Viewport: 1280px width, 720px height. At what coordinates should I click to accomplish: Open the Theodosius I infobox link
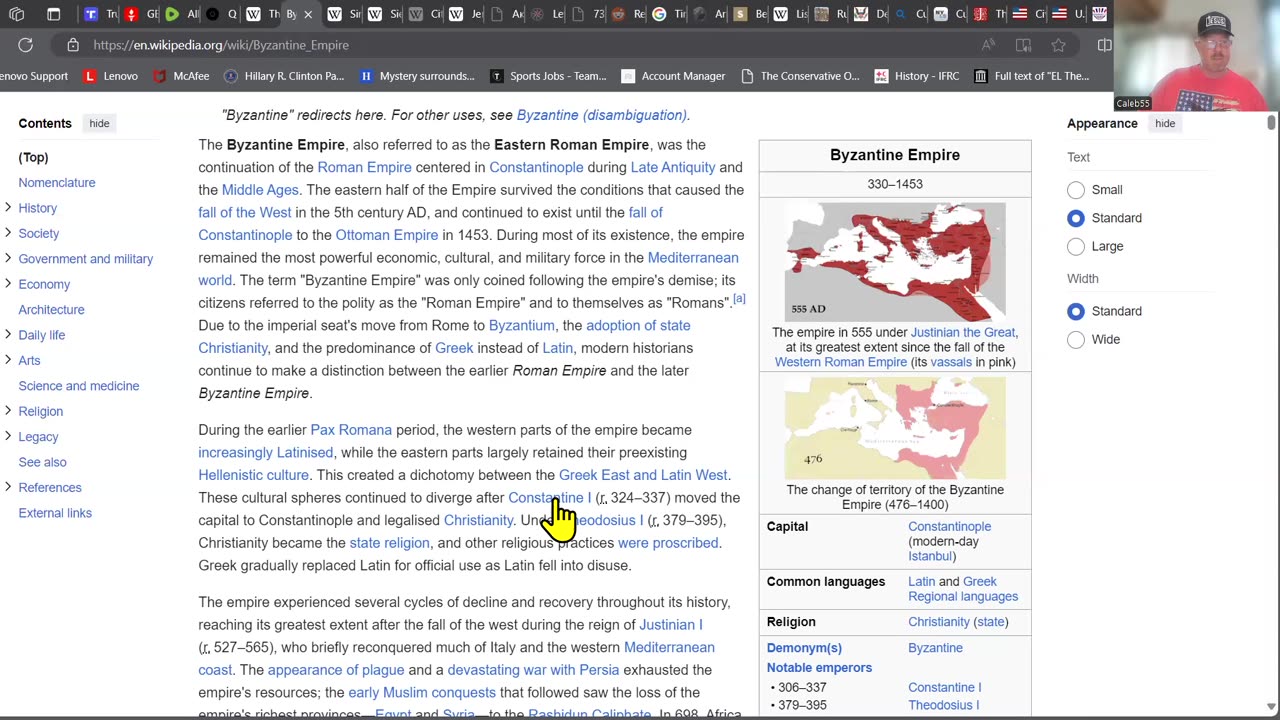[x=943, y=705]
